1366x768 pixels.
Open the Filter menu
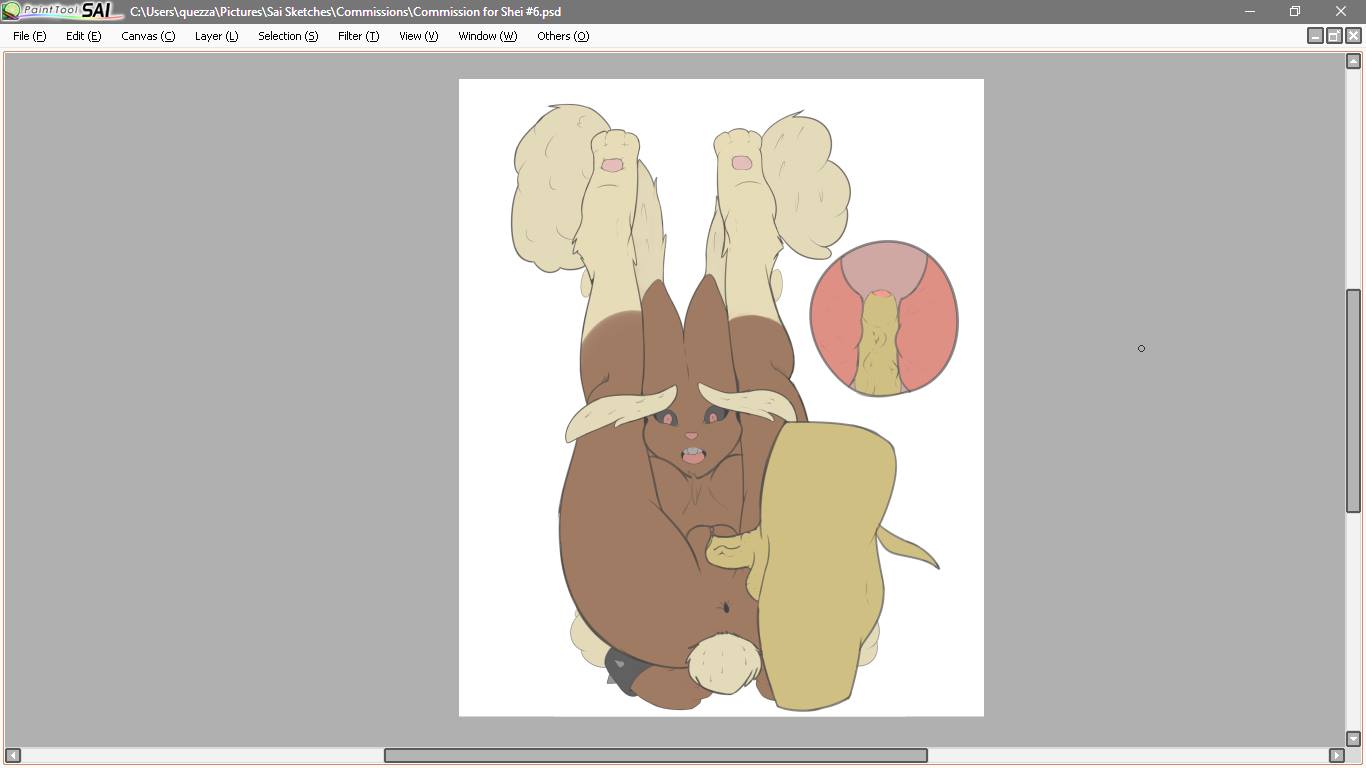358,36
